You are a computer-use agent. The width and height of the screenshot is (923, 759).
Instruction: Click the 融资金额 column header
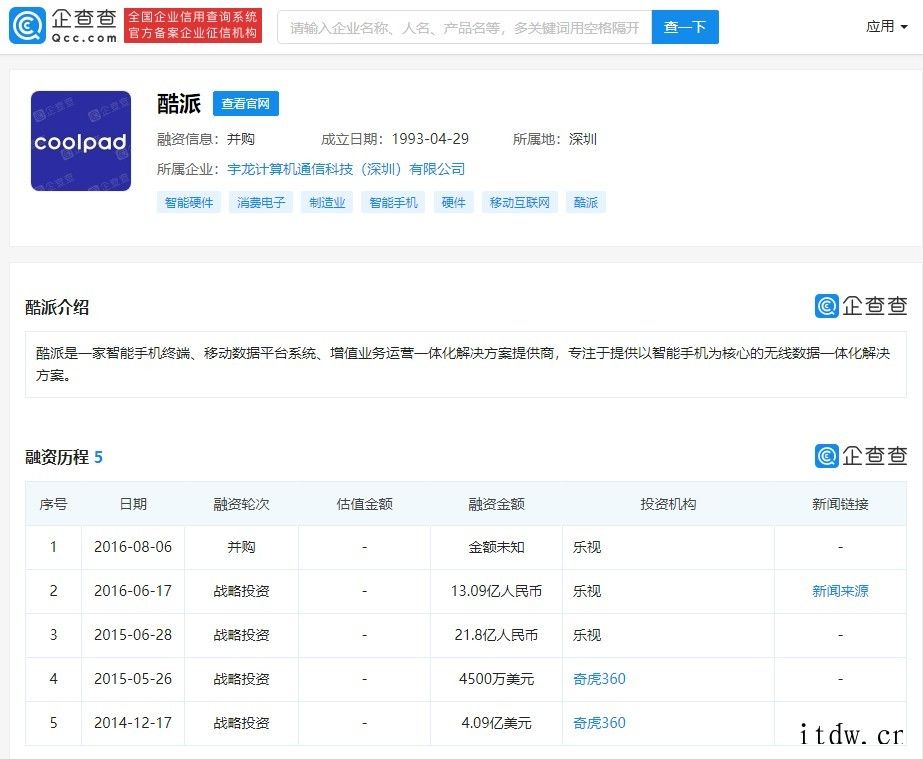(496, 504)
